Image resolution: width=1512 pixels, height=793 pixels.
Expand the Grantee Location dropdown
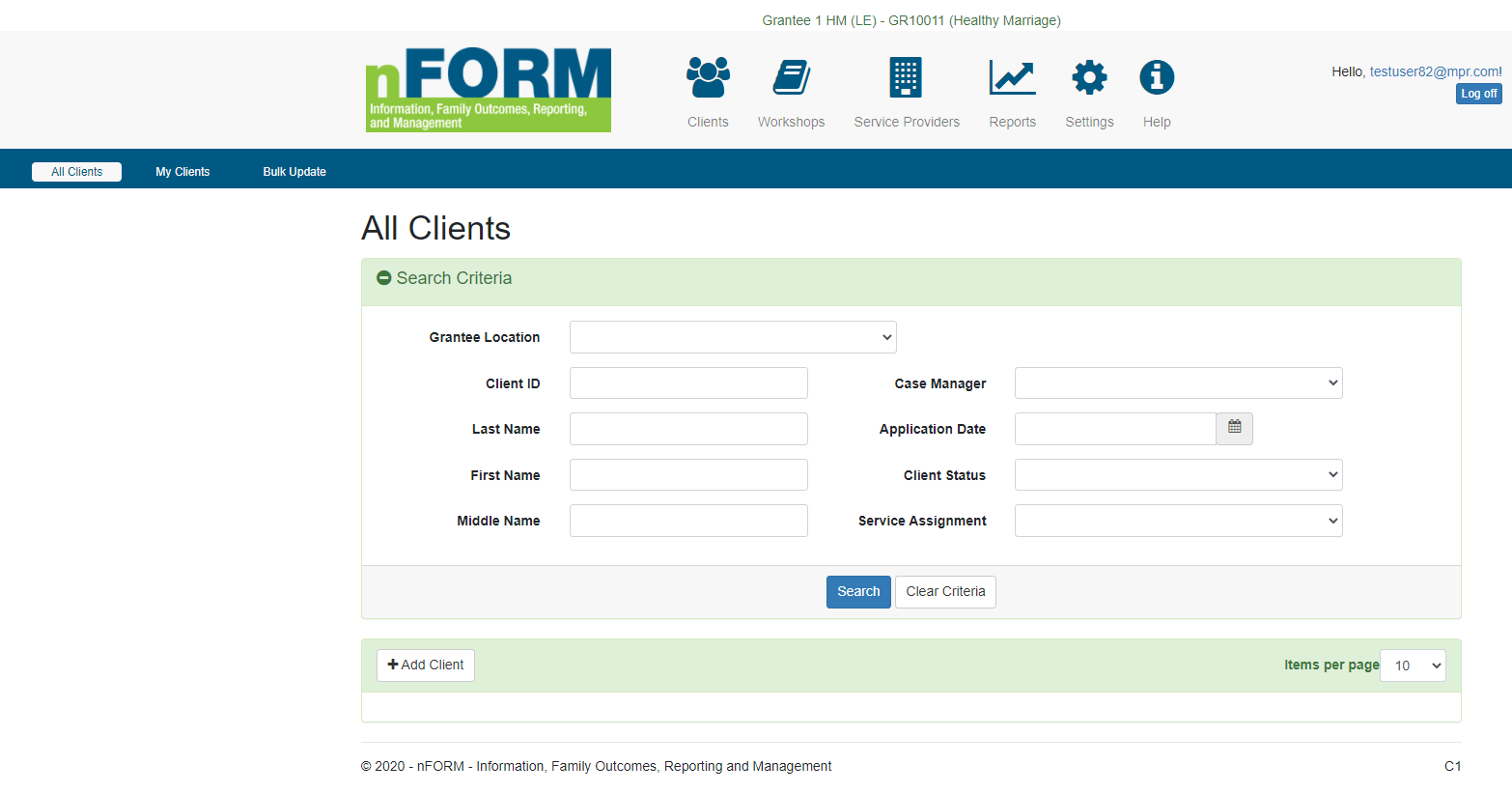tap(733, 337)
